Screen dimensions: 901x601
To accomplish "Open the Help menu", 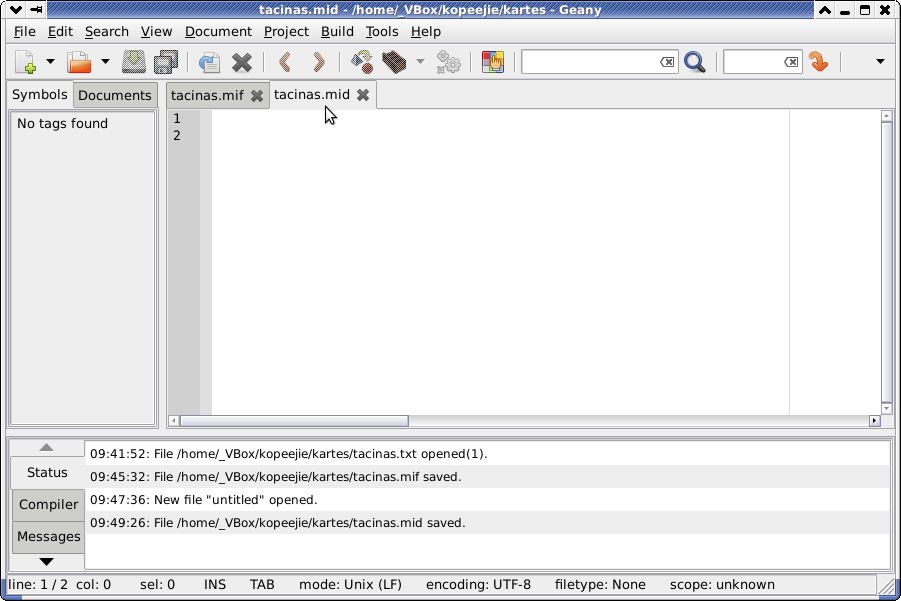I will (x=426, y=32).
